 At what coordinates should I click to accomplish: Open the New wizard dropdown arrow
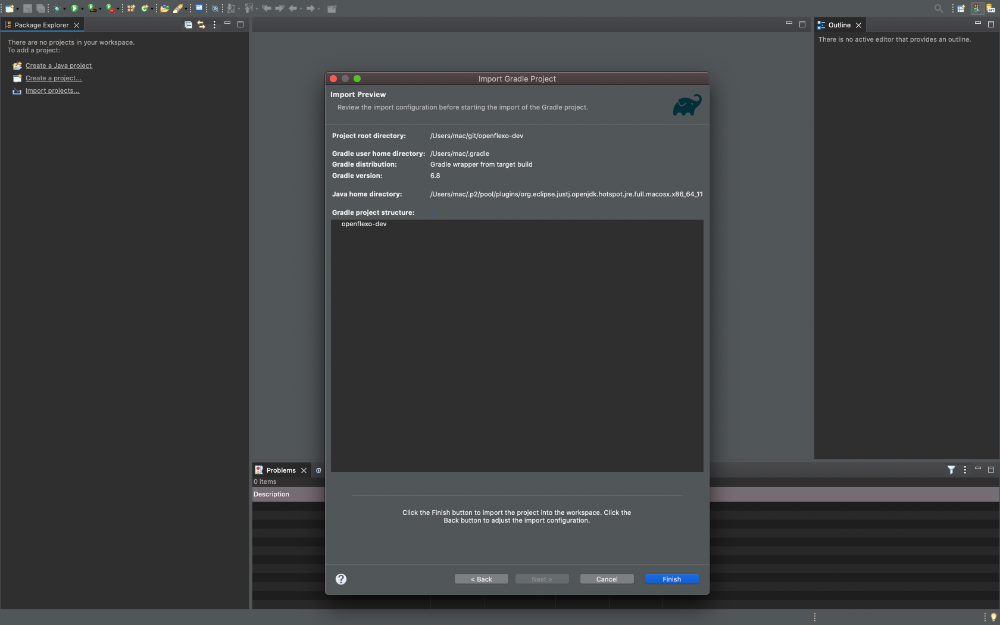click(x=18, y=9)
